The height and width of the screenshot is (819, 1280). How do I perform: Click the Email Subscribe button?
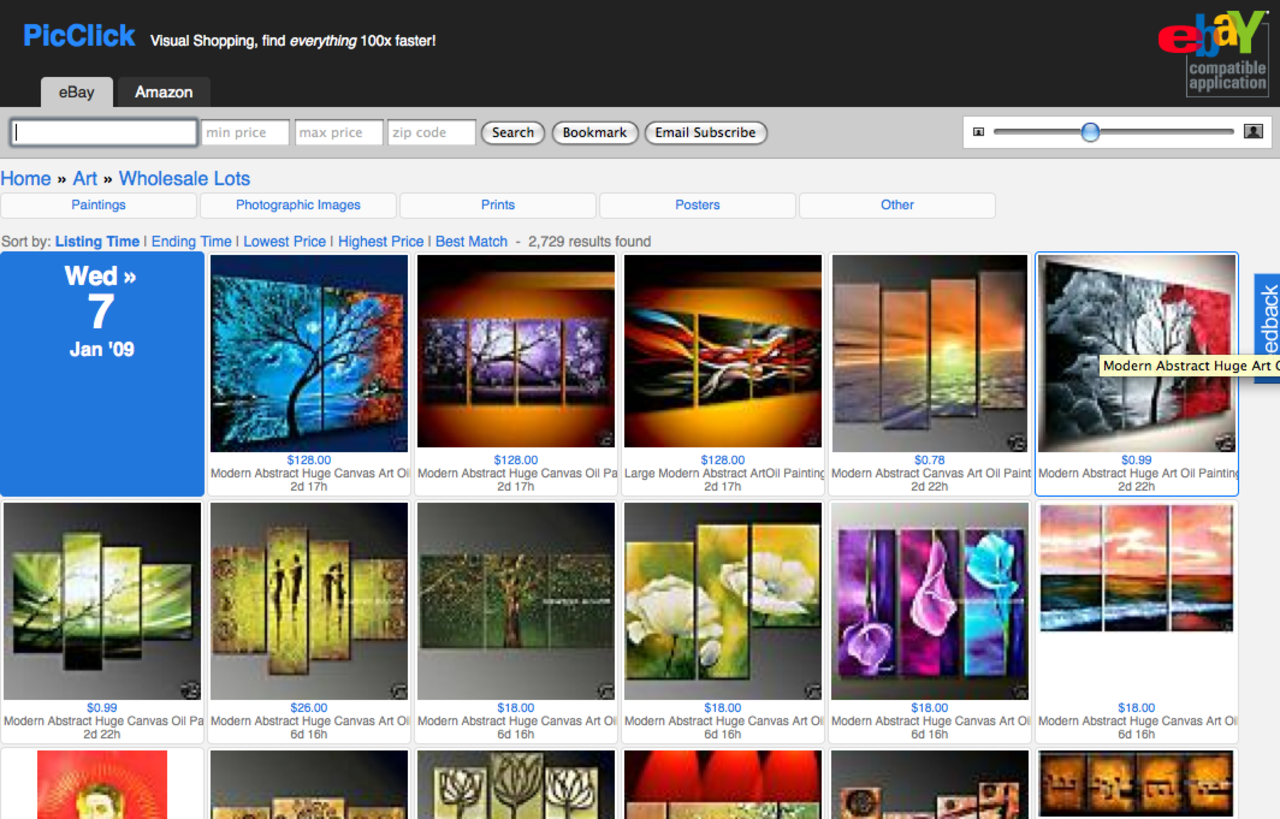(x=705, y=132)
